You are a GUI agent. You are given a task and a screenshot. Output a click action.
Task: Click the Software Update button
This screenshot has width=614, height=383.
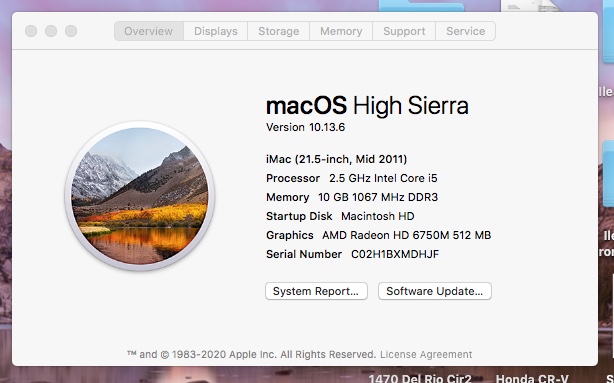[x=435, y=291]
